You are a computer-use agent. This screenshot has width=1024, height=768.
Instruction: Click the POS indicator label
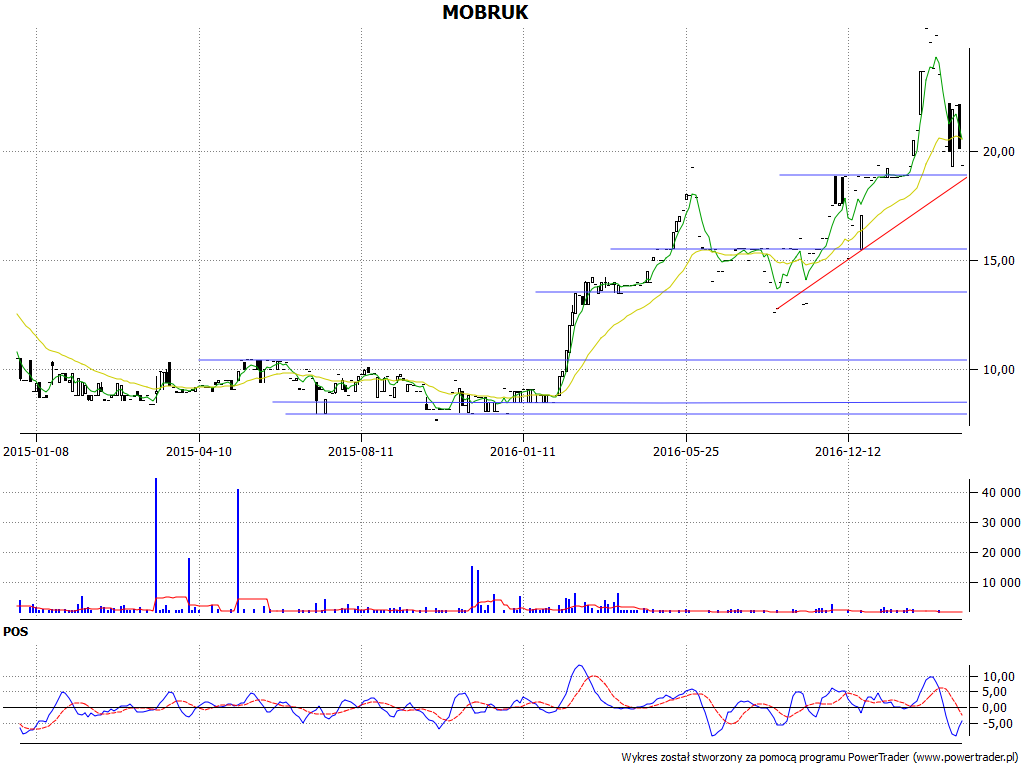[x=16, y=632]
